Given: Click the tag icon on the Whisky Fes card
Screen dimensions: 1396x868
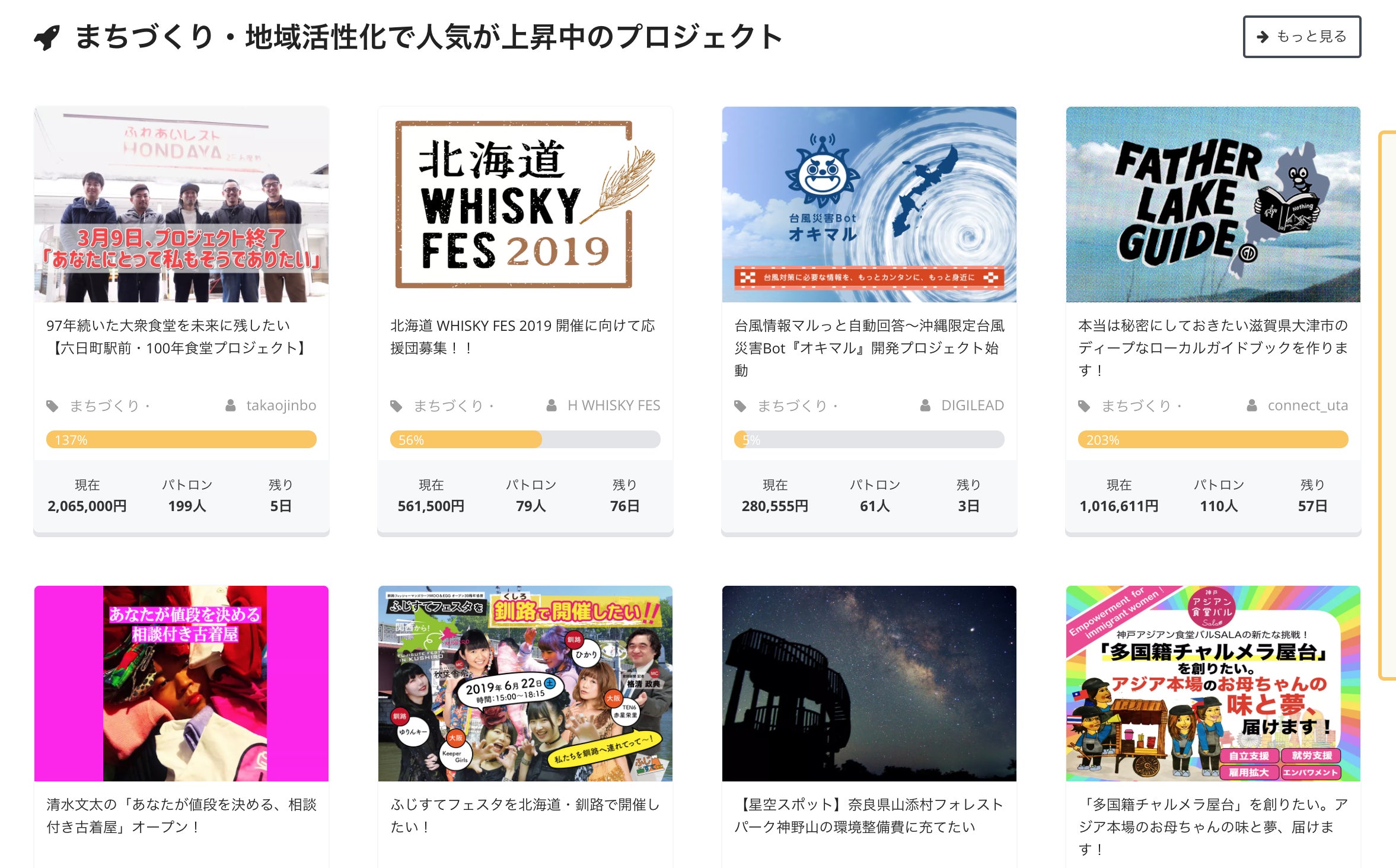Looking at the screenshot, I should [396, 406].
